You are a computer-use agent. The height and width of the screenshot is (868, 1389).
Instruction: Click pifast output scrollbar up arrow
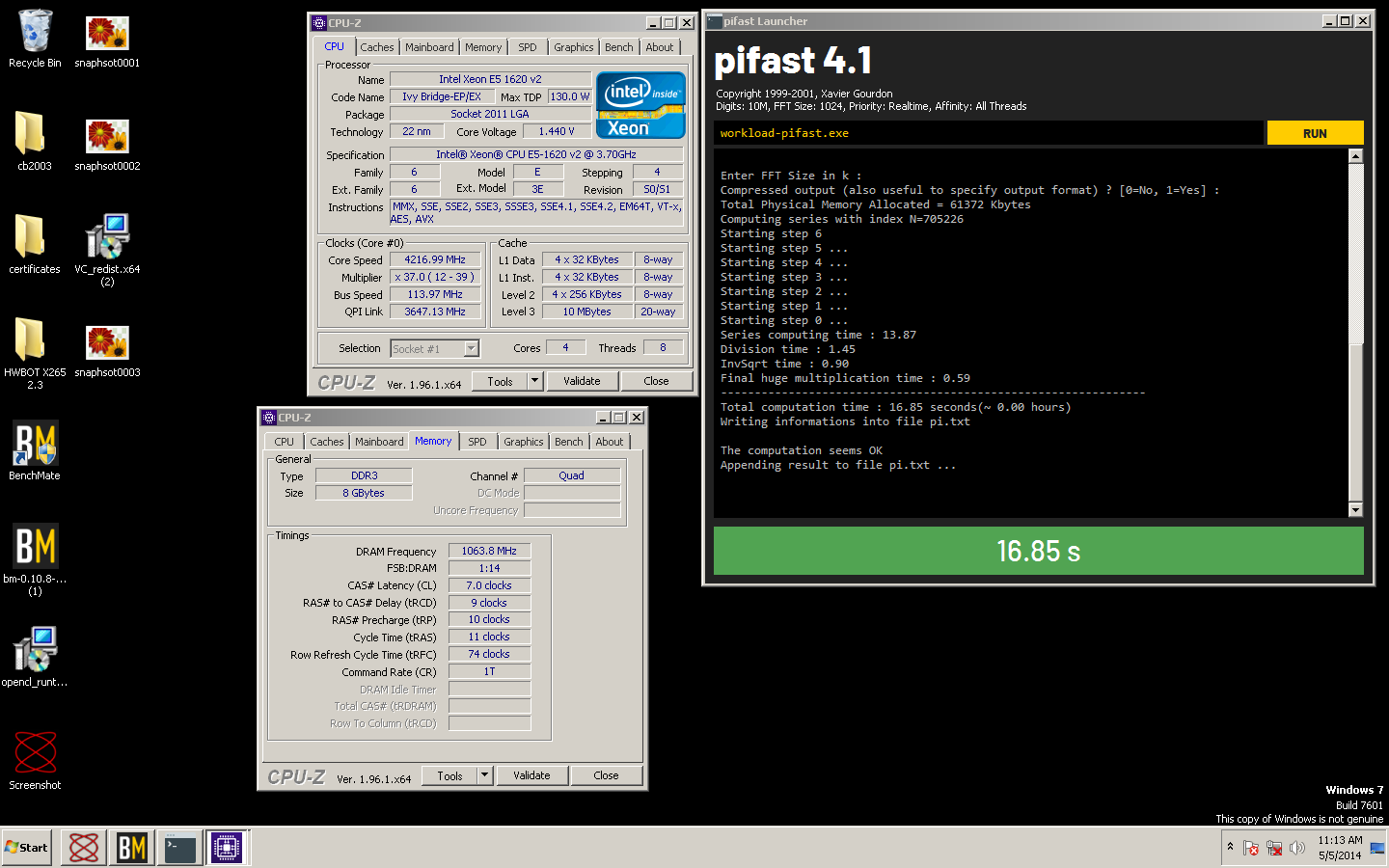pyautogui.click(x=1355, y=155)
